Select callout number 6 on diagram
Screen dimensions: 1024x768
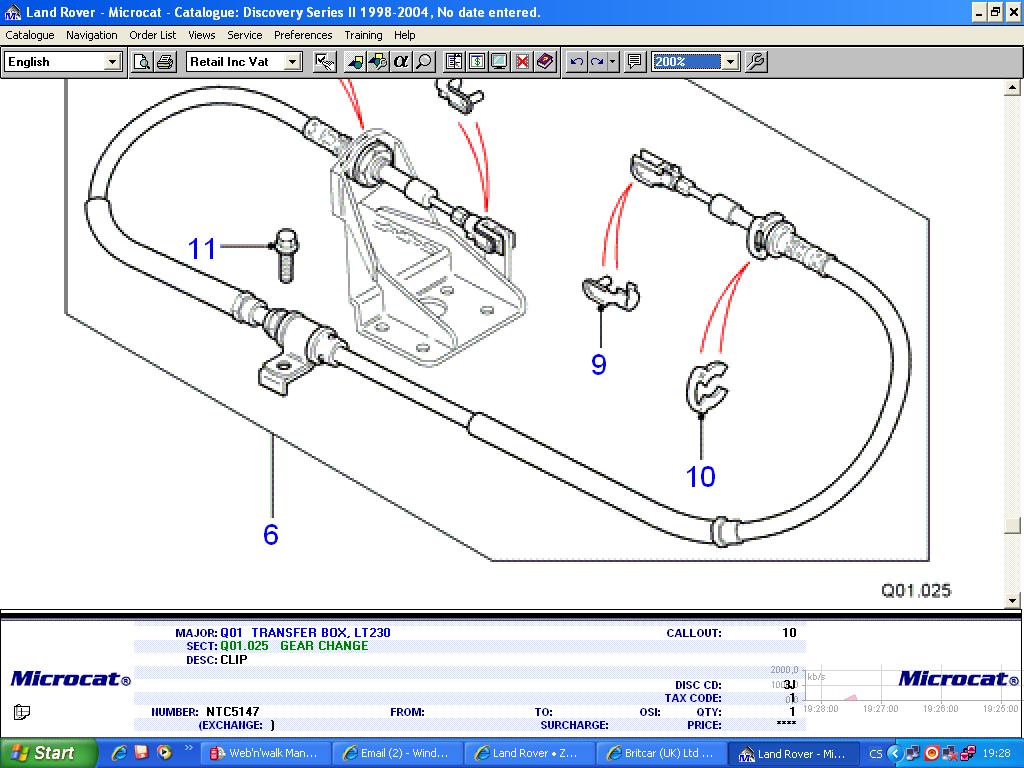[270, 535]
